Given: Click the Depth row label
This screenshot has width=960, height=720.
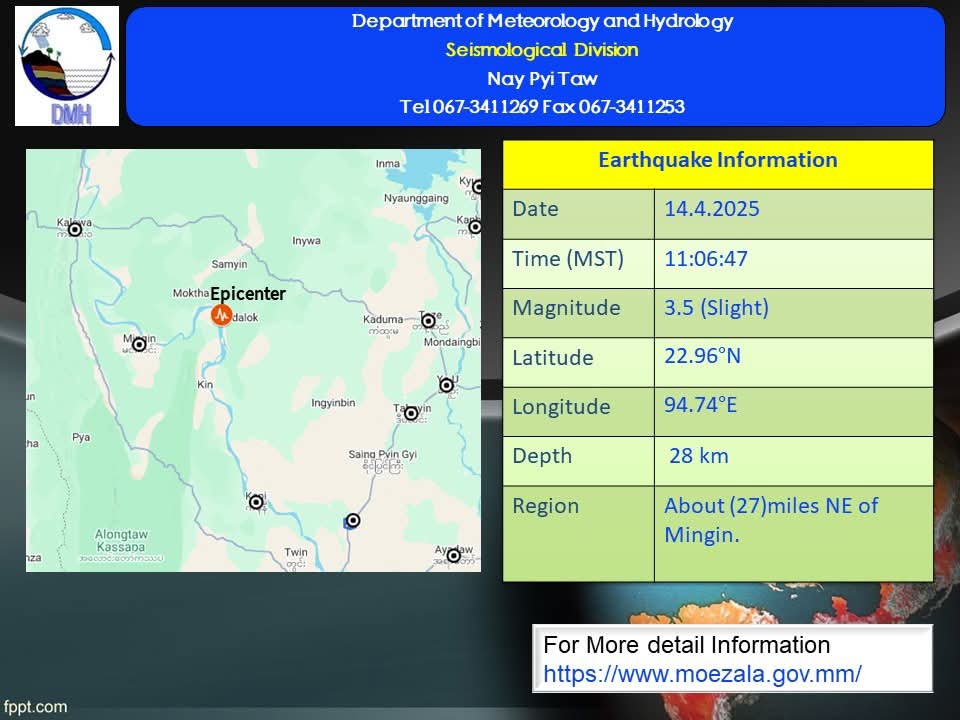Looking at the screenshot, I should (x=542, y=456).
